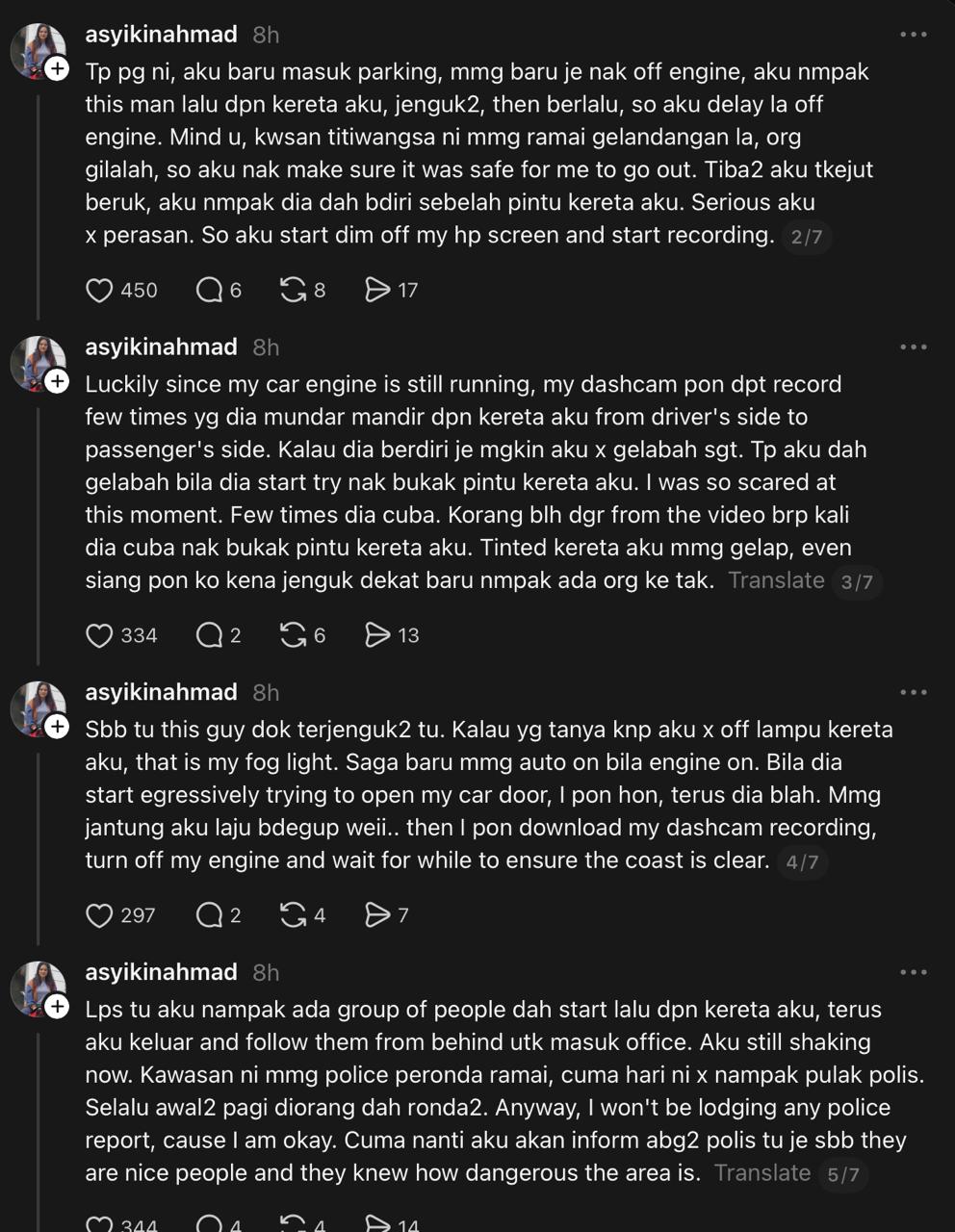955x1232 pixels.
Task: Open three-dot menu on the 4/7 post
Action: point(913,693)
